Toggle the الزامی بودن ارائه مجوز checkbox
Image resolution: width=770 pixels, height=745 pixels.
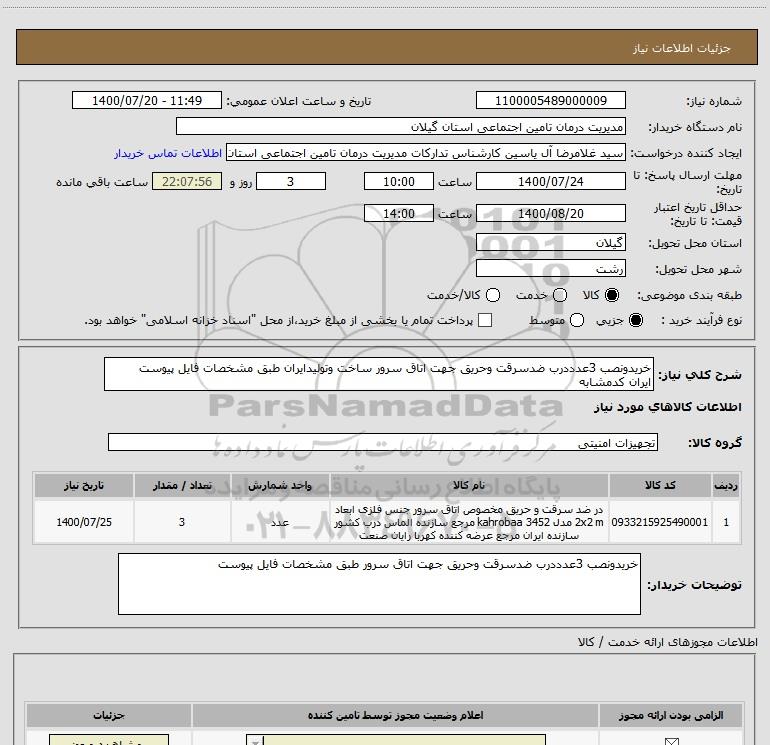[671, 741]
